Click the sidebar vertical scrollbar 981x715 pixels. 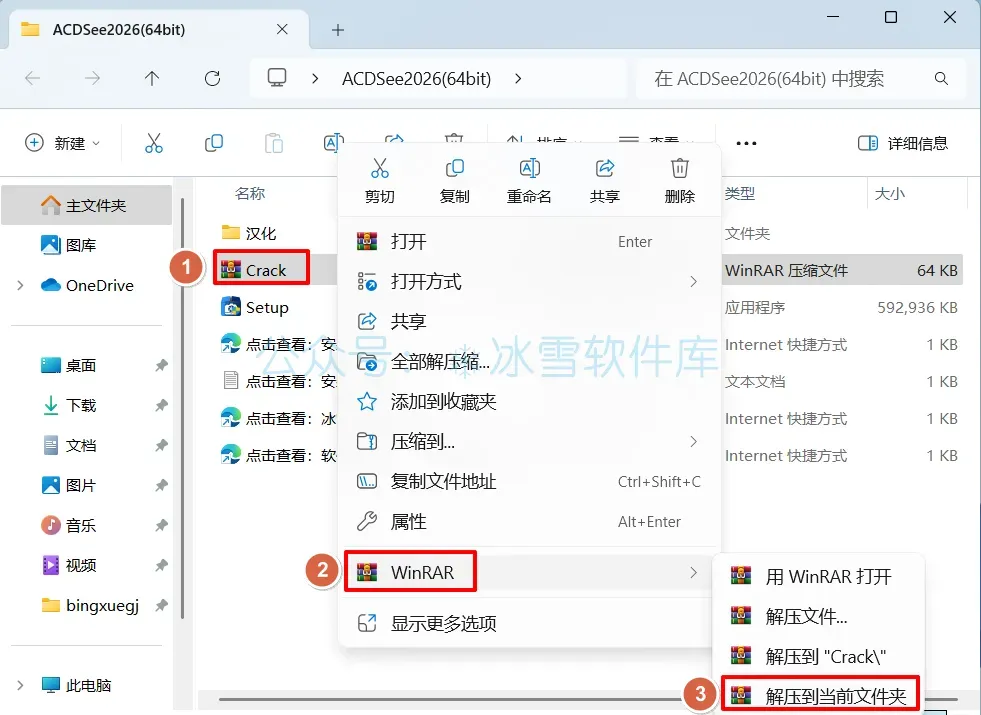coord(182,407)
